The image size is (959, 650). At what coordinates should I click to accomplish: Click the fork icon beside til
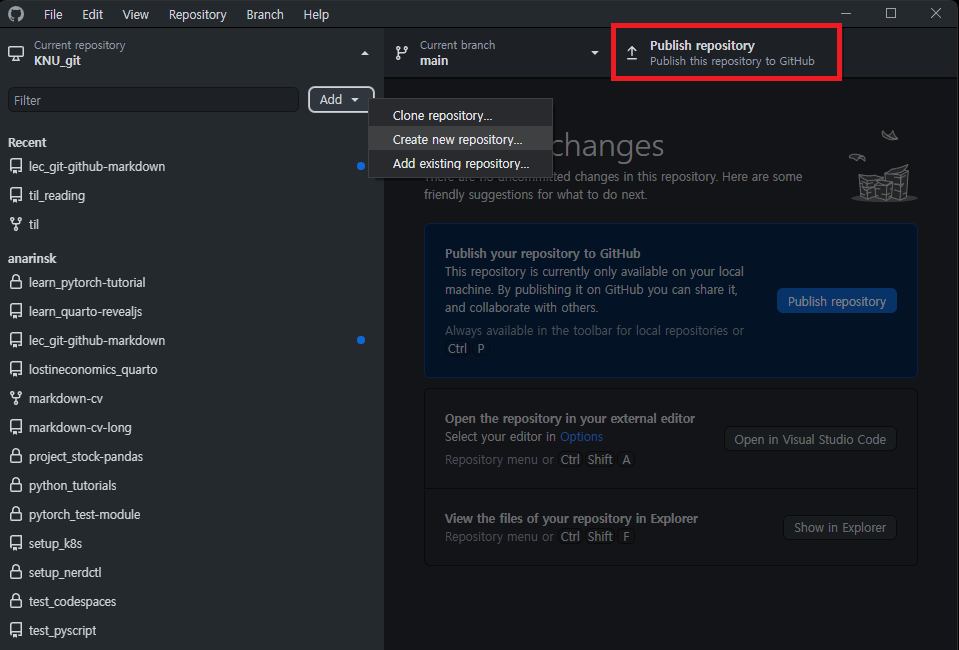coord(16,224)
